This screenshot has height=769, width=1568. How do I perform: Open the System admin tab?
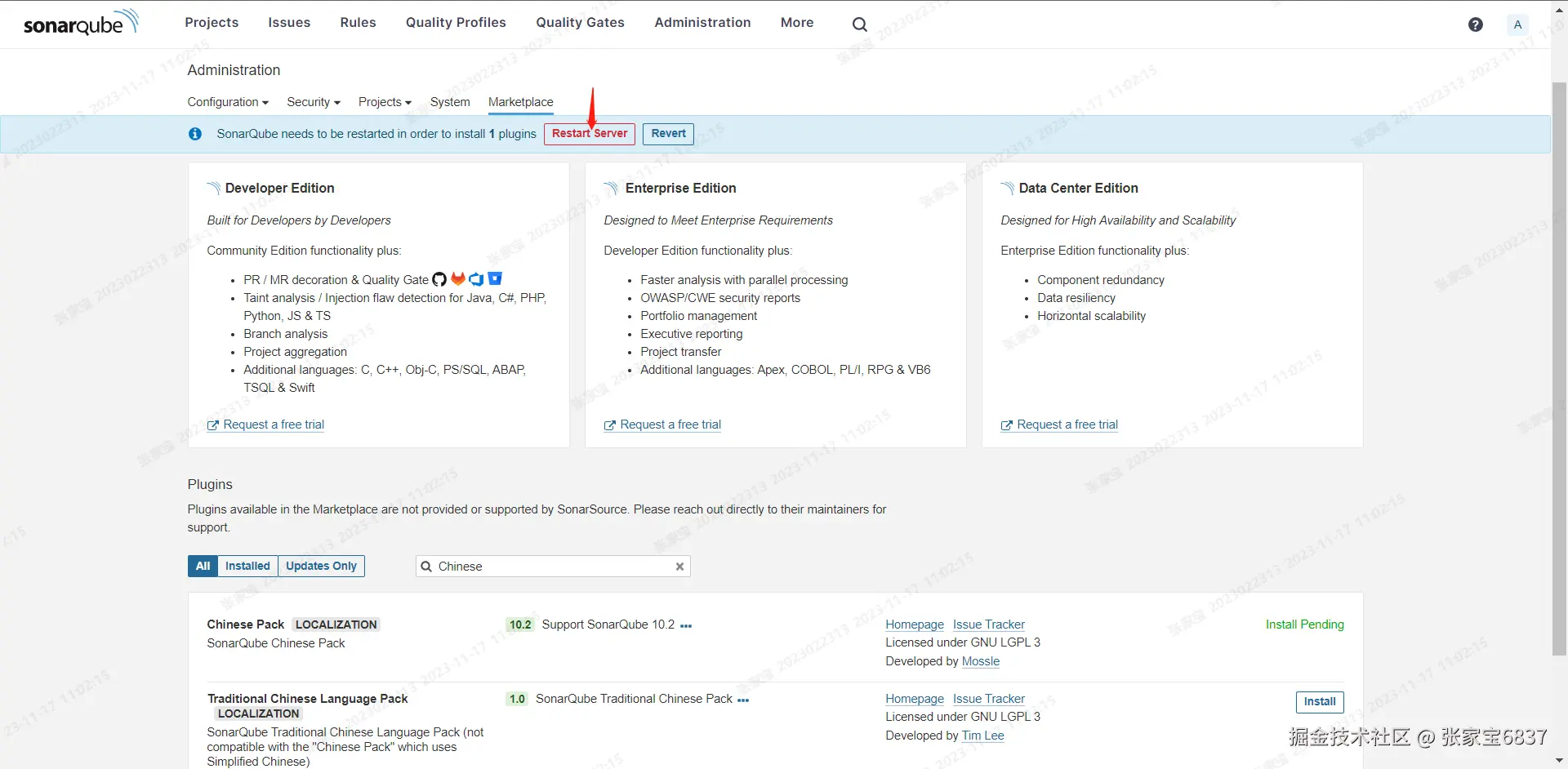point(450,102)
